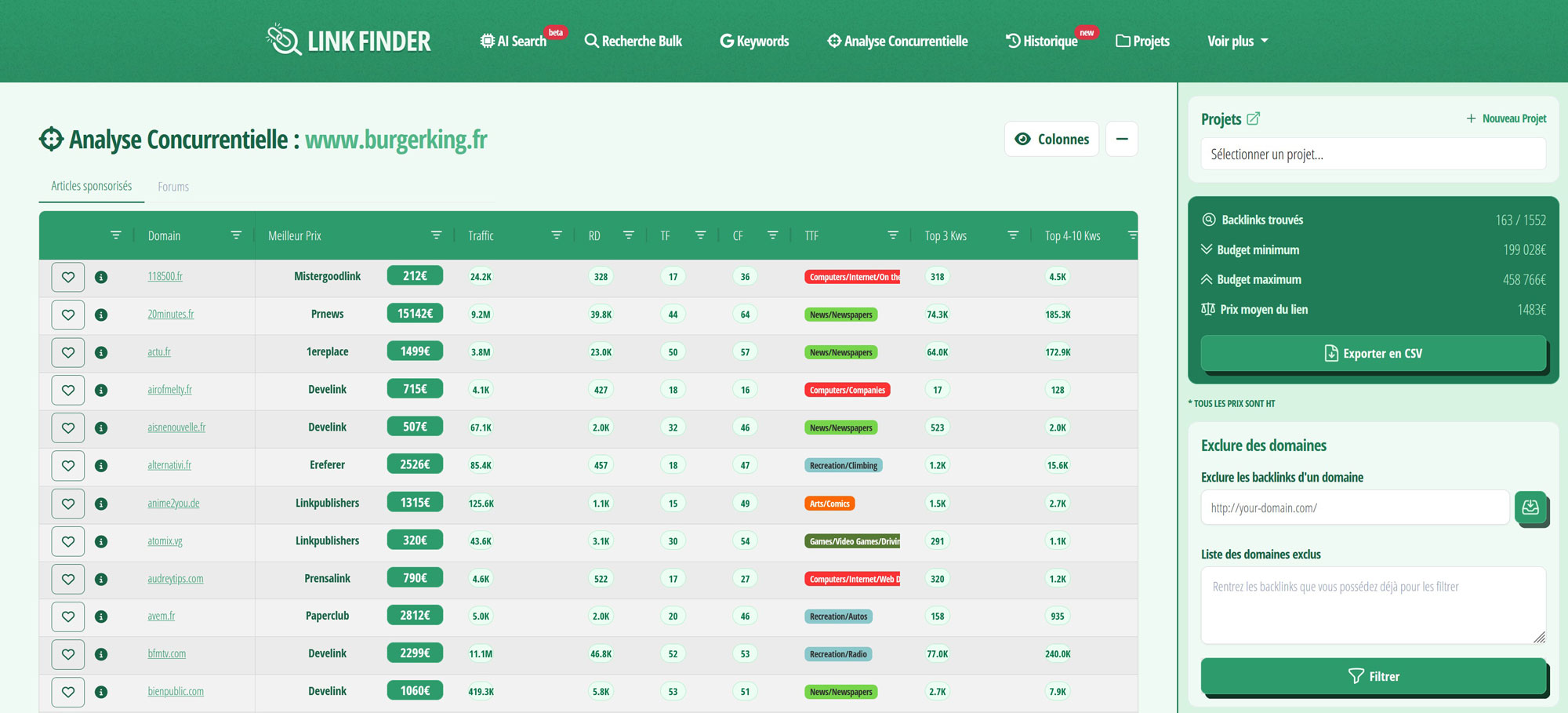This screenshot has width=1568, height=713.
Task: Open the Traffic column filter icon
Action: (x=557, y=235)
